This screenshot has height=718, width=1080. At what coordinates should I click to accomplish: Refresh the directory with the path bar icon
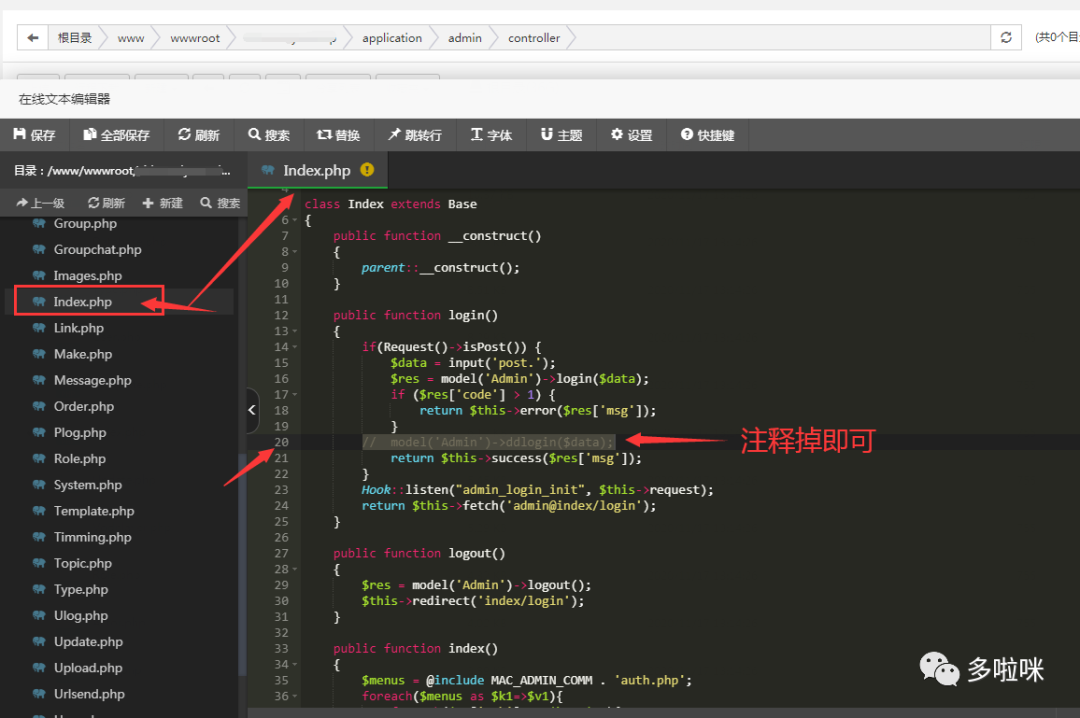click(x=1006, y=38)
